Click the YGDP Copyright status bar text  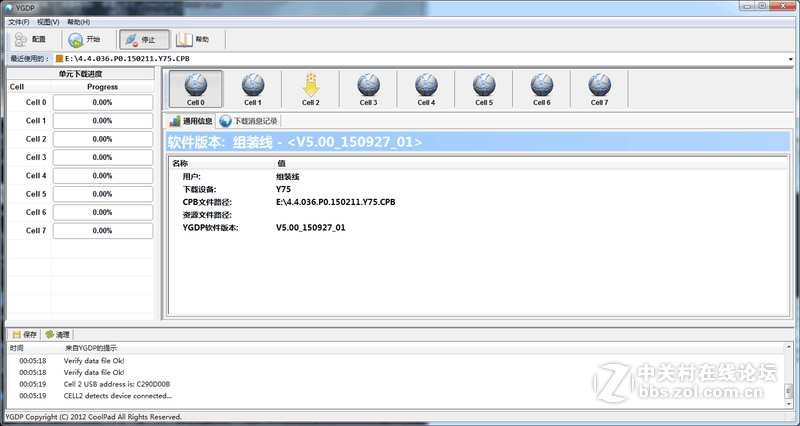click(x=93, y=417)
